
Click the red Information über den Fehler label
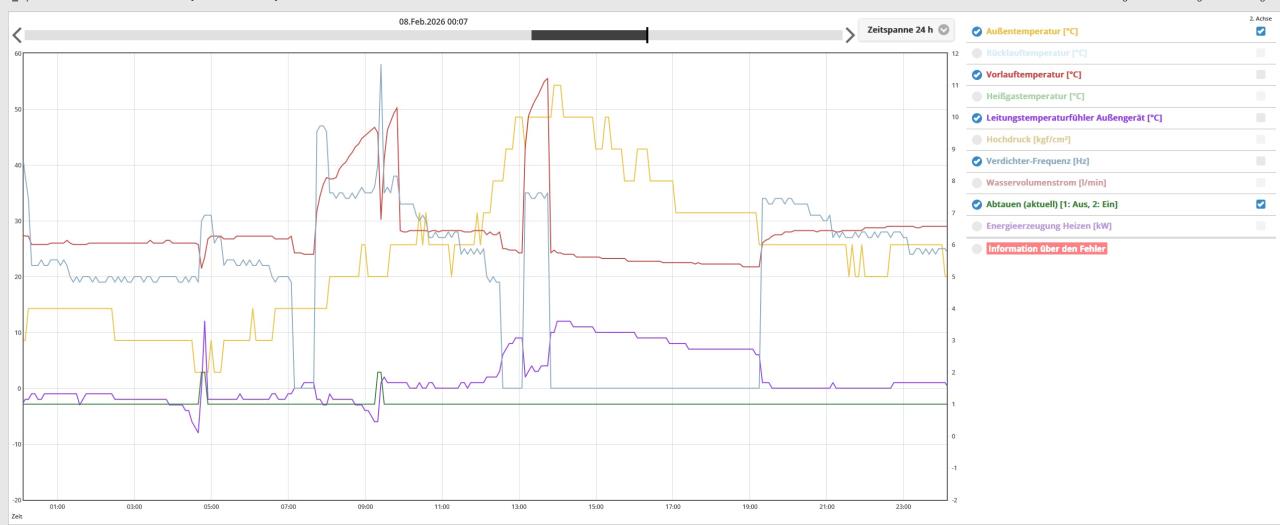click(x=1046, y=249)
